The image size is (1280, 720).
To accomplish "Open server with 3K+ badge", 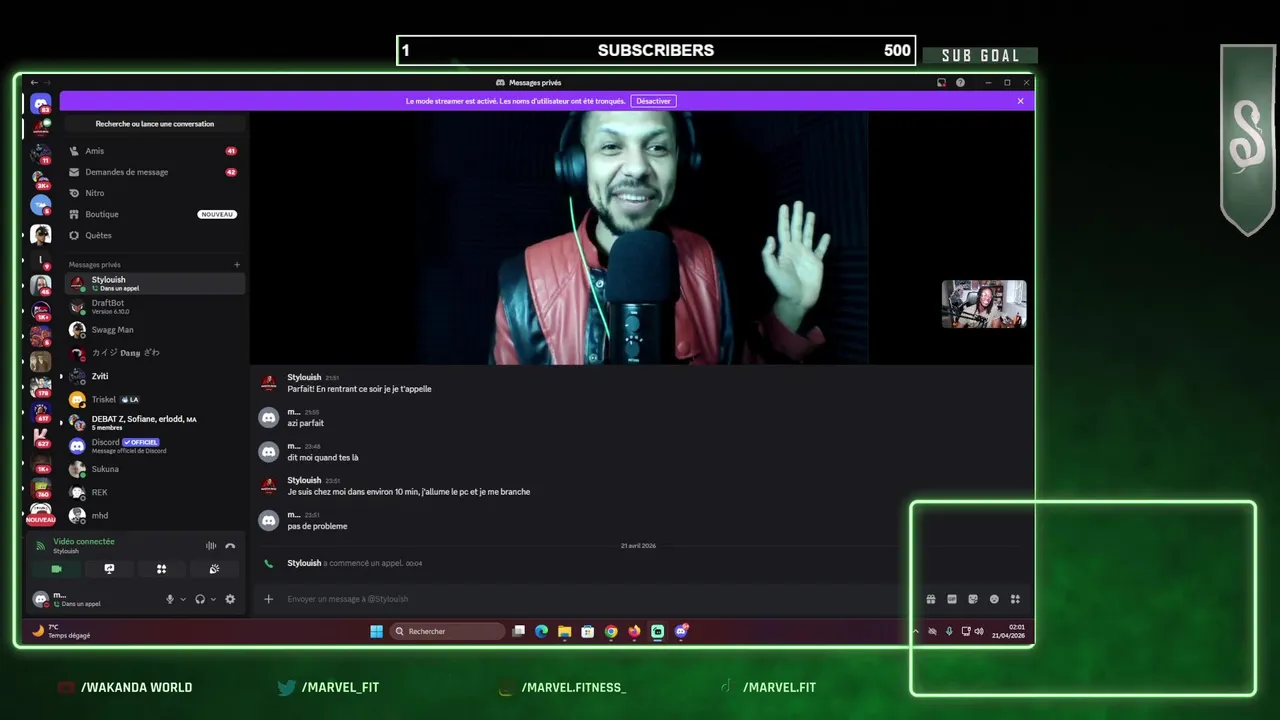I will (x=41, y=180).
